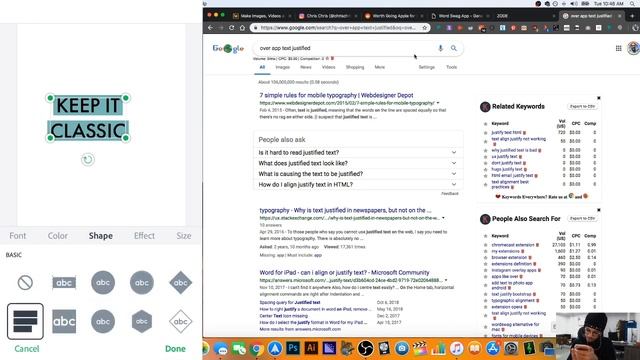The height and width of the screenshot is (360, 640).
Task: Switch to the Color tab
Action: 58,236
